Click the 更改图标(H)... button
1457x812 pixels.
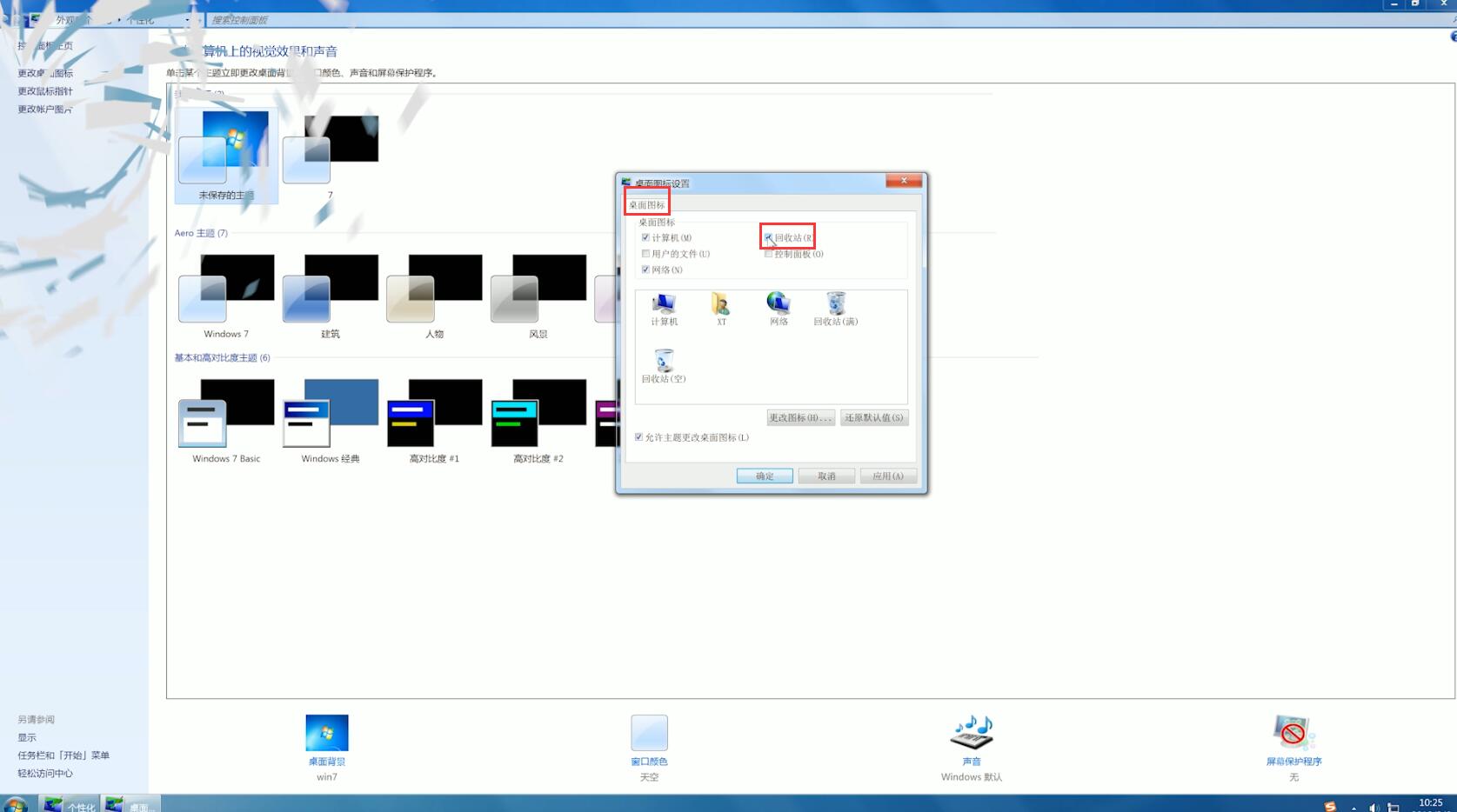click(x=800, y=417)
